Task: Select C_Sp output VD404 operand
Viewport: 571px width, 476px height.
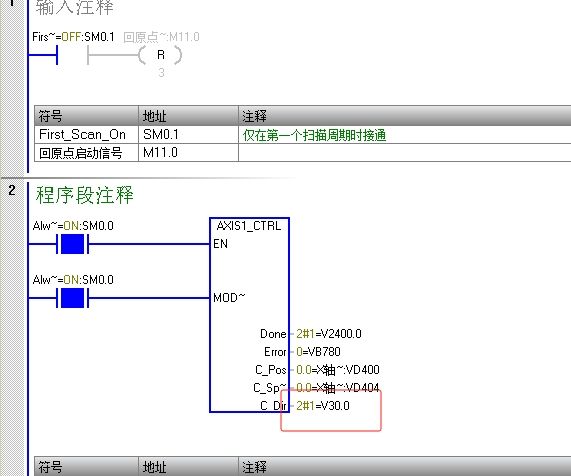Action: pyautogui.click(x=338, y=388)
